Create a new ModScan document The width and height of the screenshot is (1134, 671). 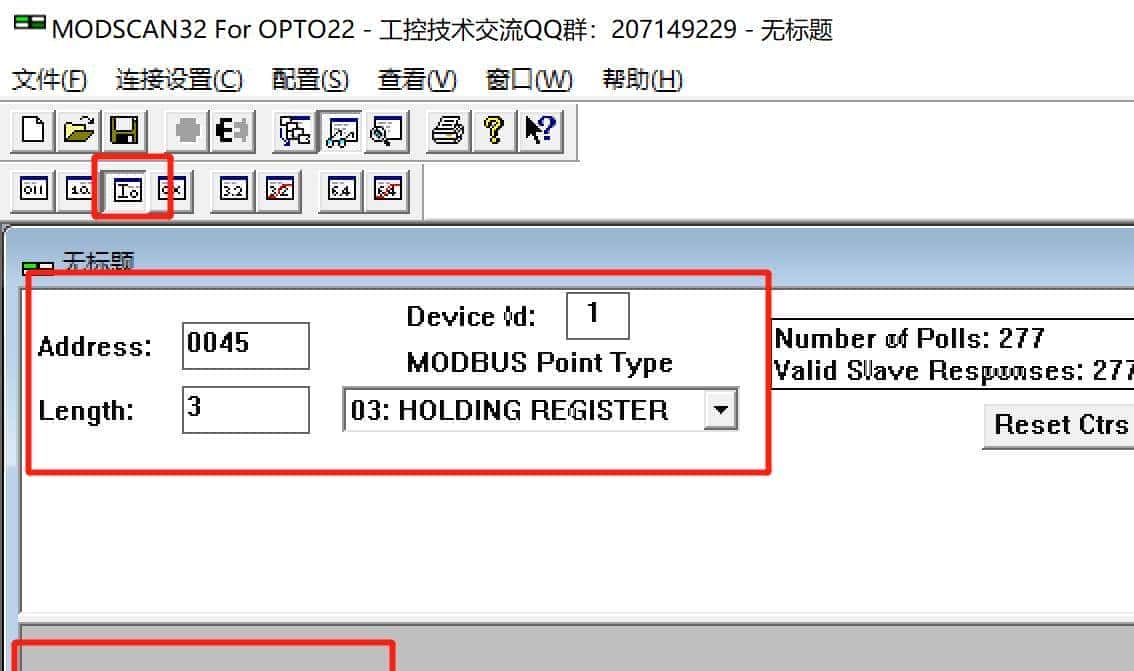pos(32,130)
